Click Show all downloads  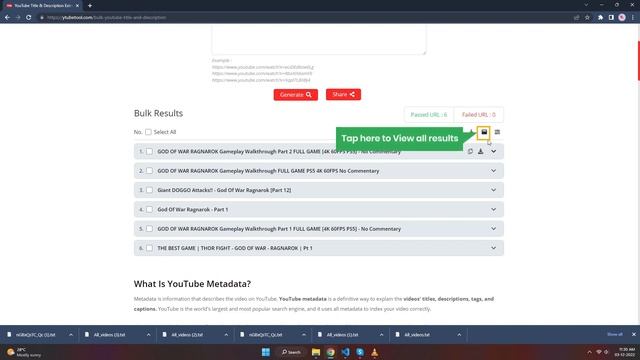tap(614, 334)
